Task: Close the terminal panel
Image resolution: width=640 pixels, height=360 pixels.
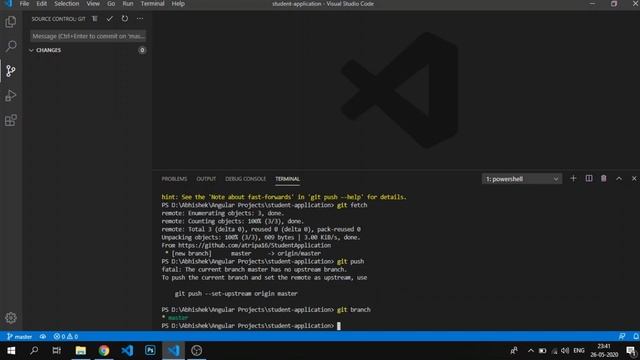Action: coord(634,178)
